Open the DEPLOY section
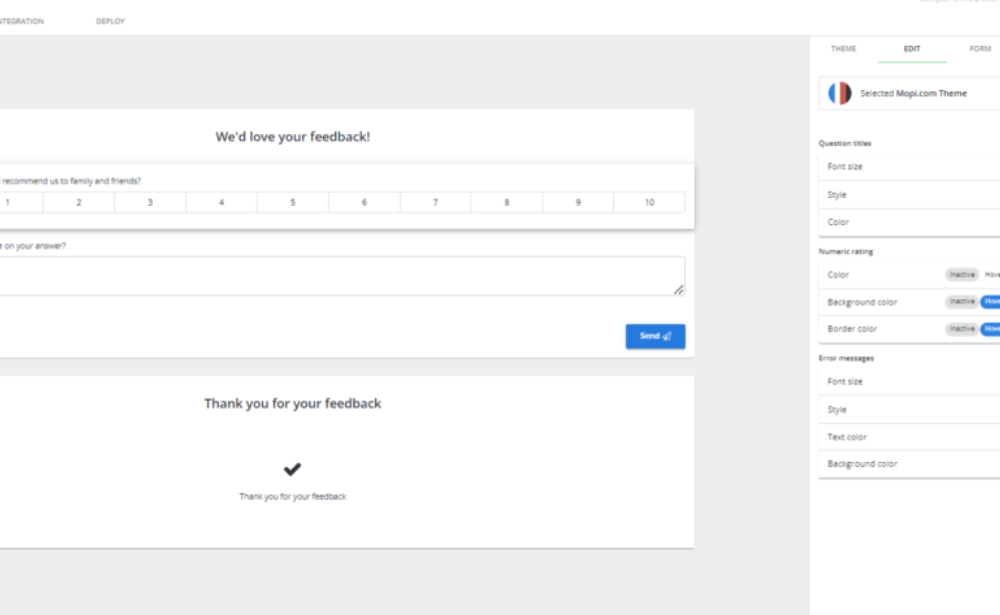Image resolution: width=1000 pixels, height=615 pixels. pyautogui.click(x=110, y=20)
